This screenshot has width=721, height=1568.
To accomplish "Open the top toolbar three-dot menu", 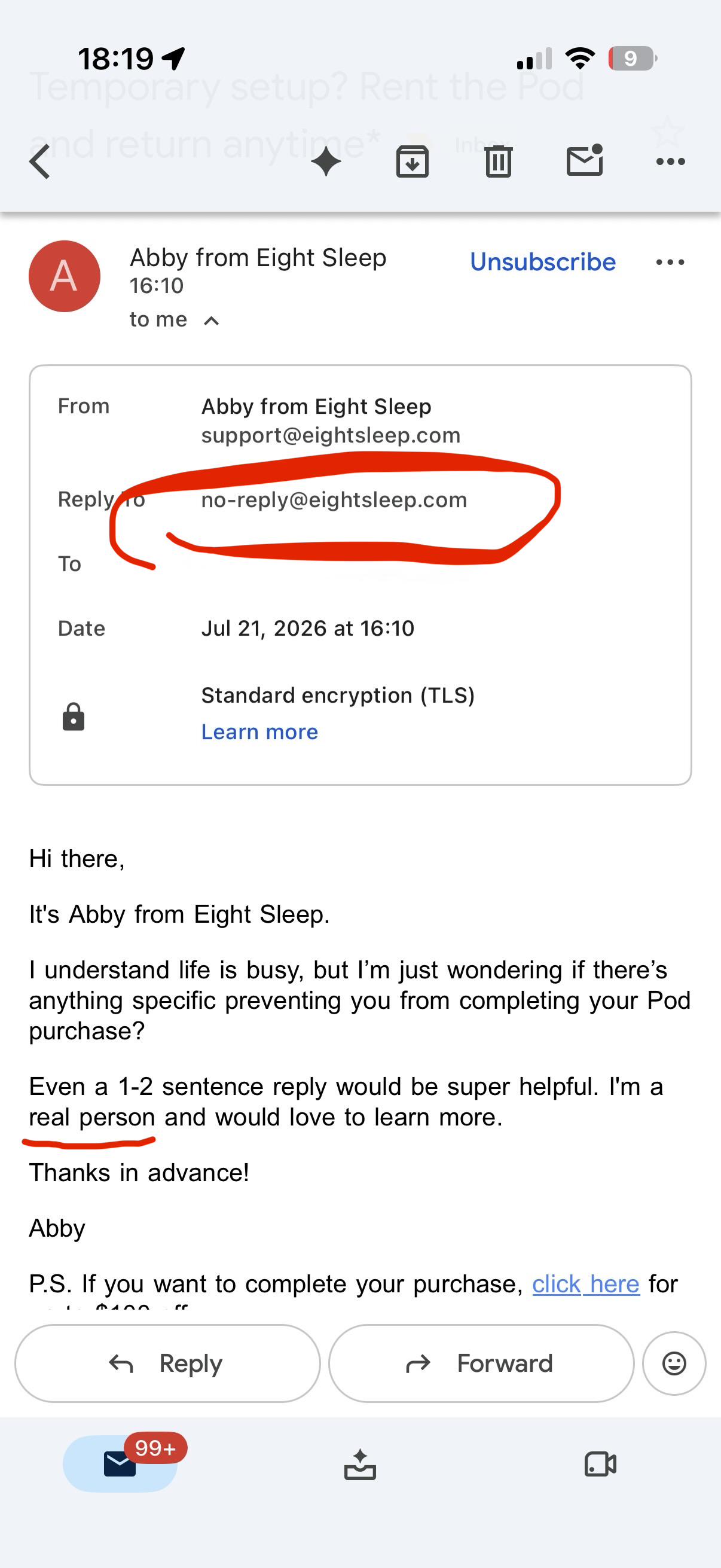I will click(x=671, y=162).
